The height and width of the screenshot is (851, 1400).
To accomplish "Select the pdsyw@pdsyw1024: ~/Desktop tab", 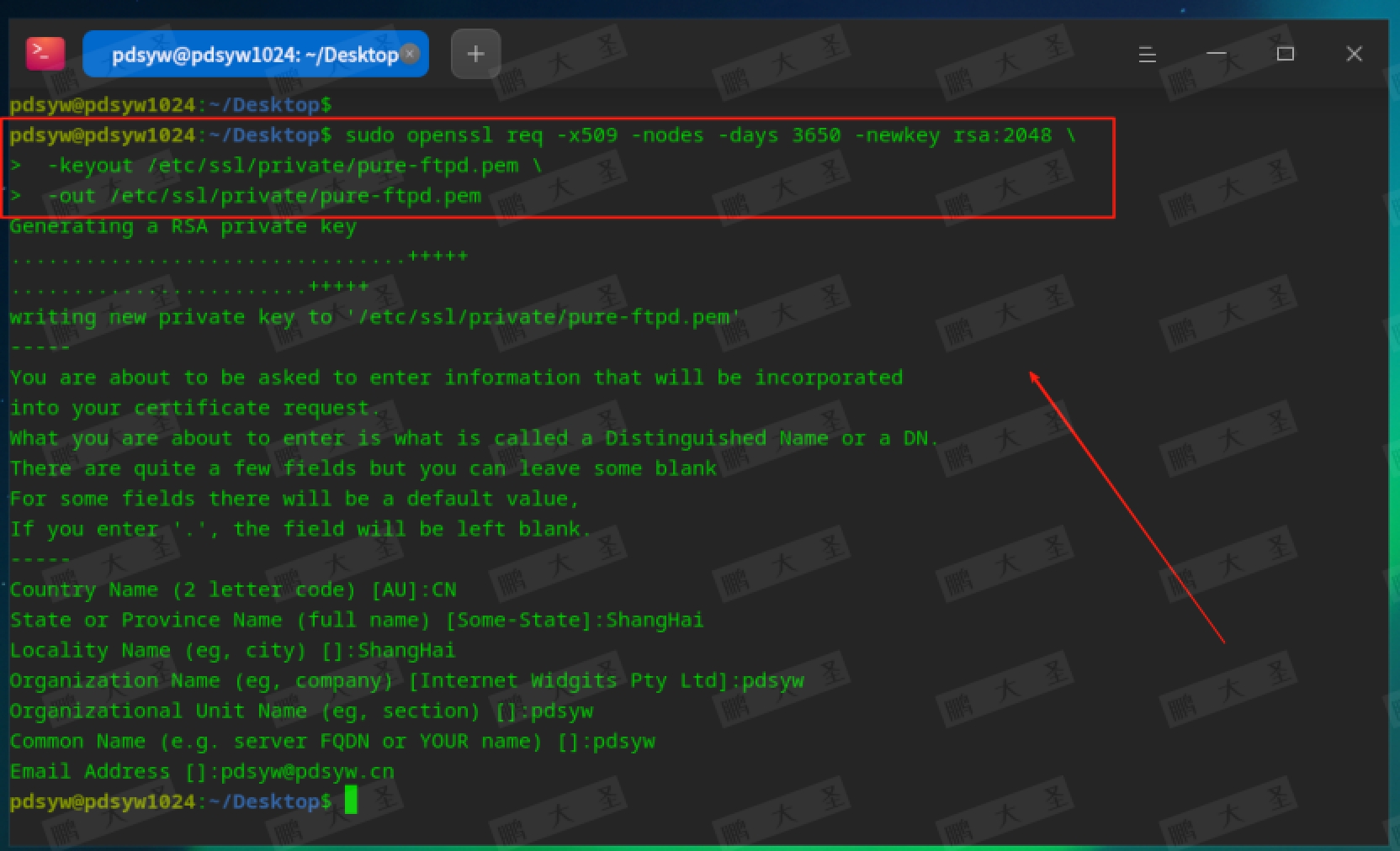I will 244,54.
